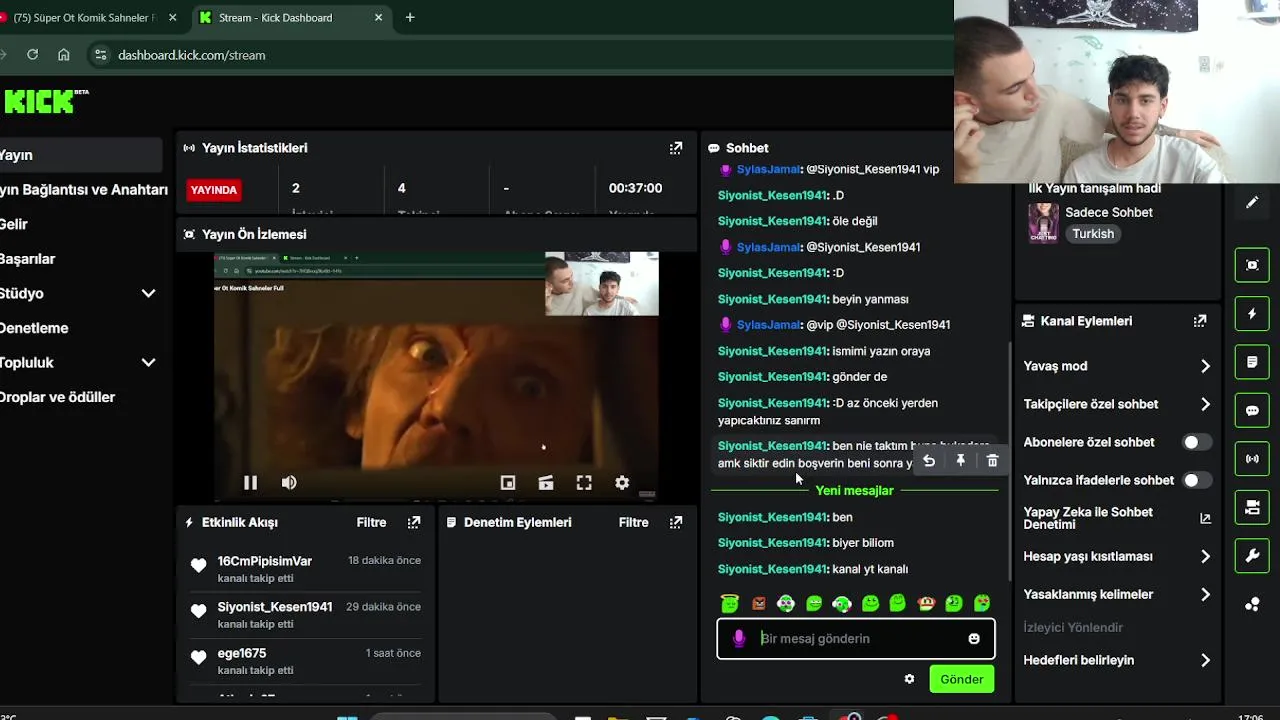Screen dimensions: 1280x720
Task: Open Denetim Eylemleri Filtre dropdown
Action: pyautogui.click(x=633, y=522)
